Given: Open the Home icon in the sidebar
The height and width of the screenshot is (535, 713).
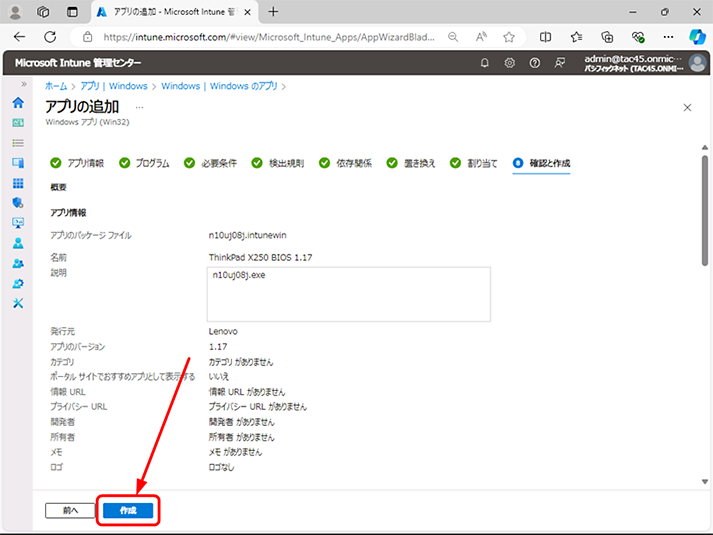Looking at the screenshot, I should [x=18, y=103].
